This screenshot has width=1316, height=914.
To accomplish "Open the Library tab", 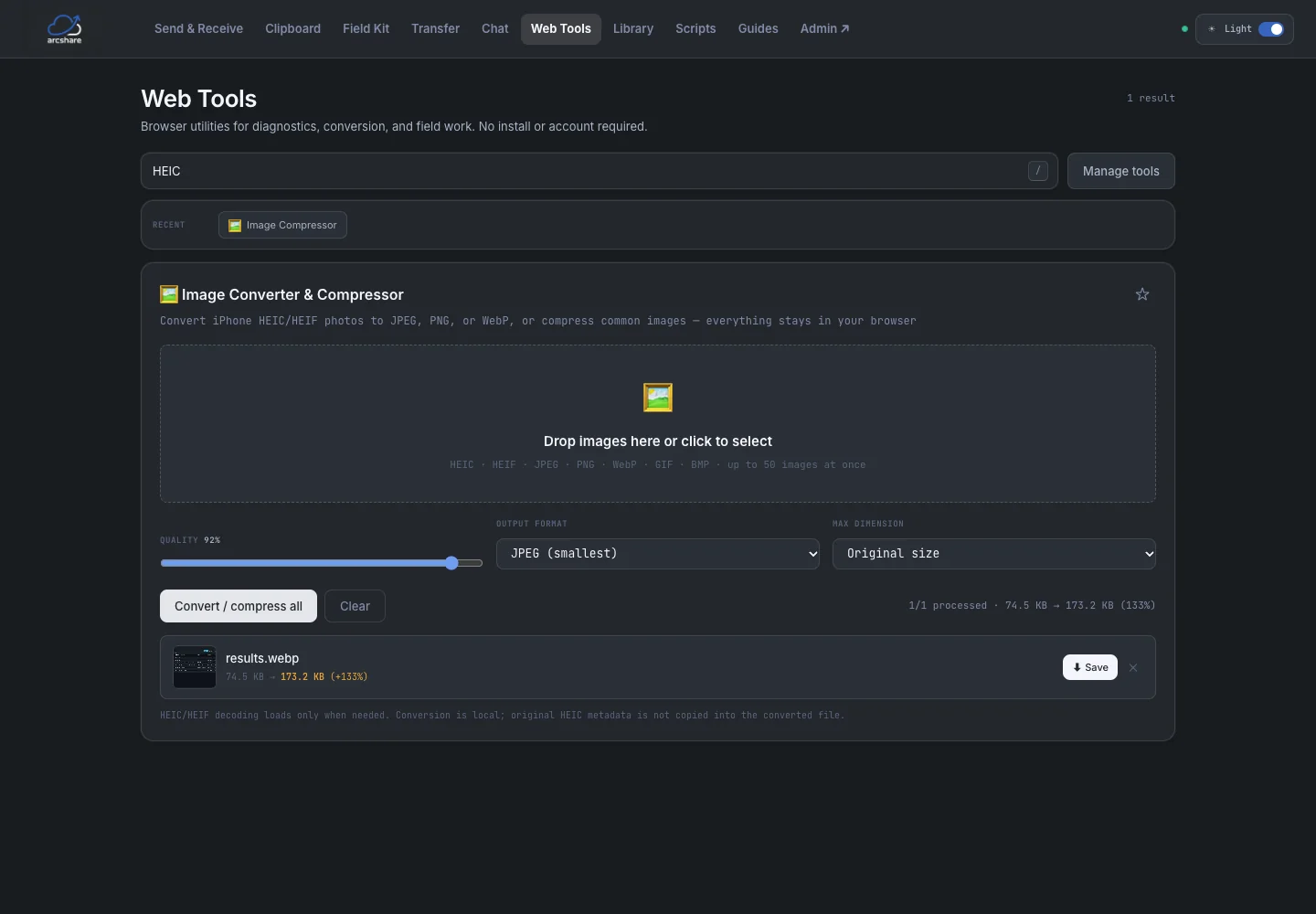I will [x=633, y=29].
